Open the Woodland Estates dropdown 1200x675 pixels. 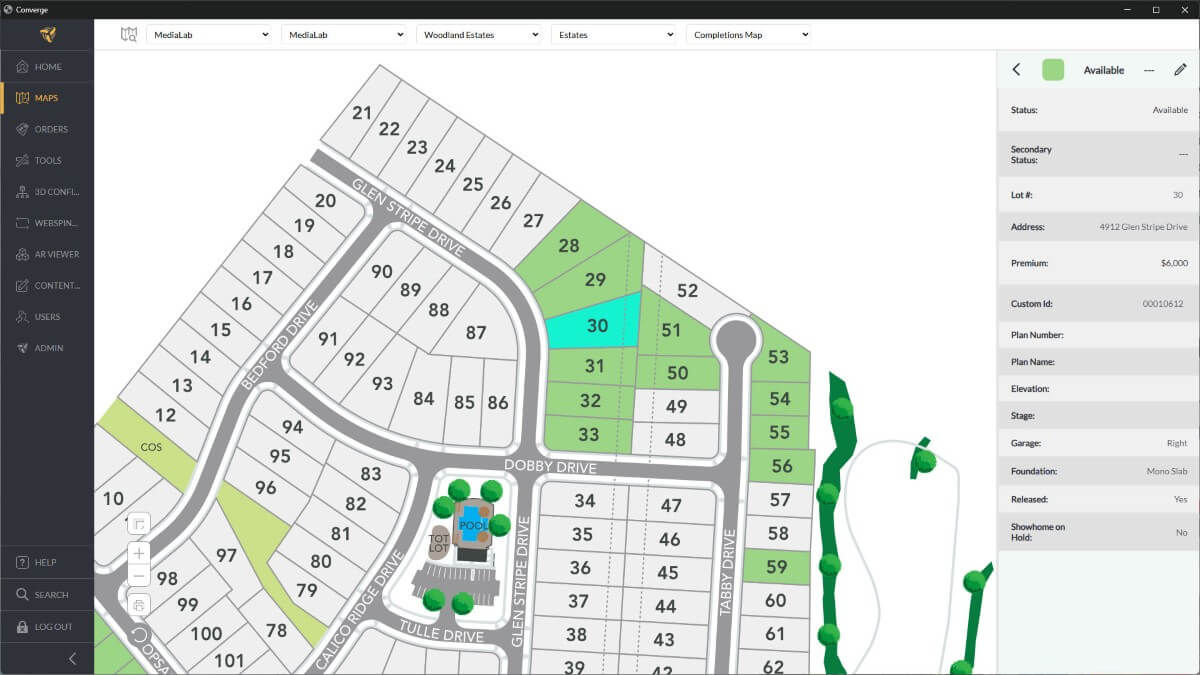pyautogui.click(x=478, y=35)
